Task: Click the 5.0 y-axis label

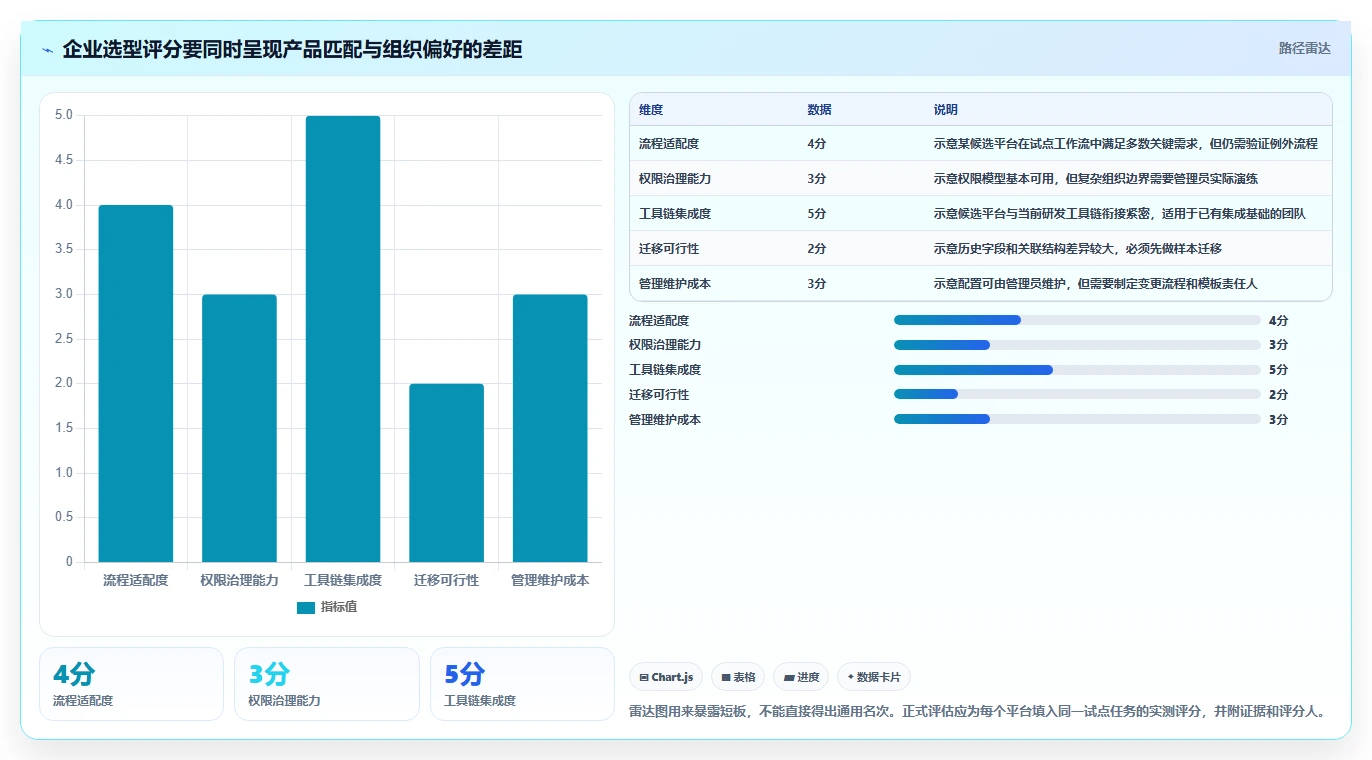Action: tap(64, 115)
